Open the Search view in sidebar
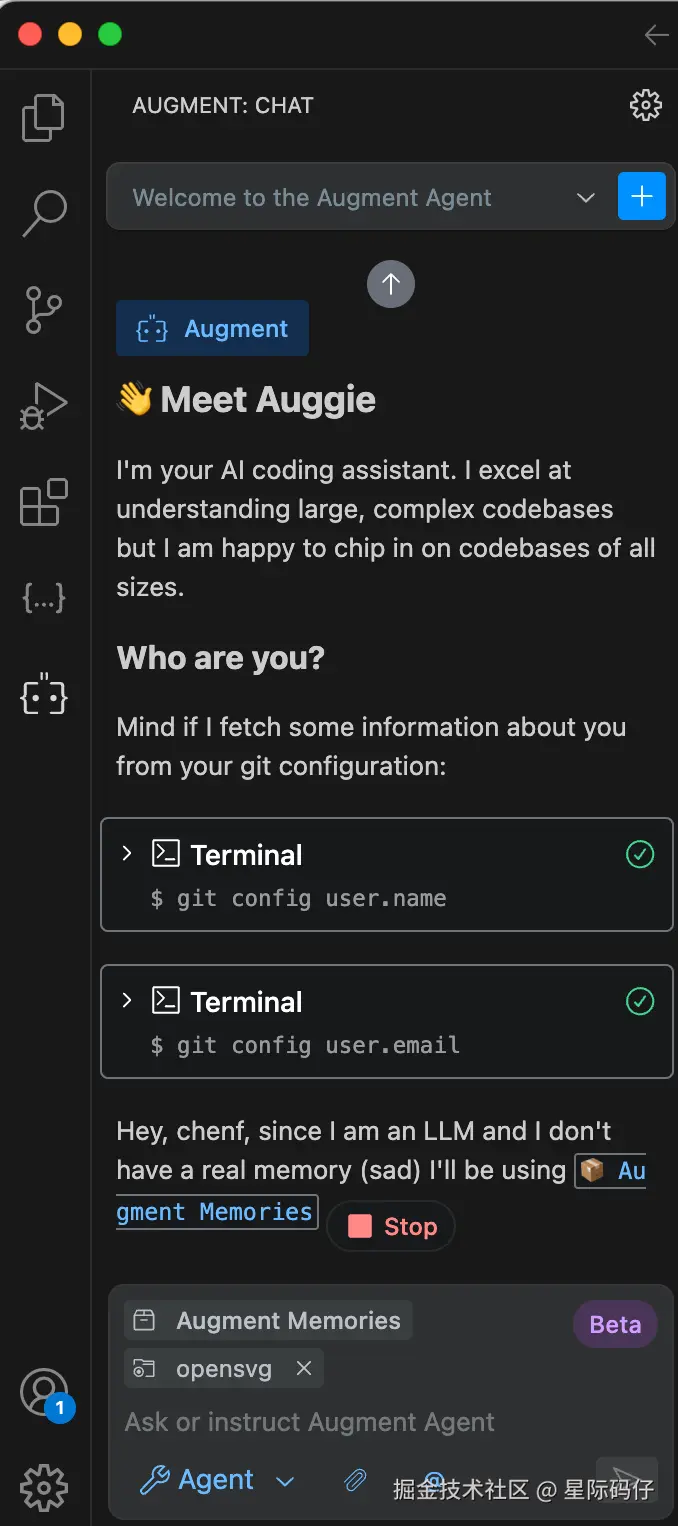 (44, 213)
